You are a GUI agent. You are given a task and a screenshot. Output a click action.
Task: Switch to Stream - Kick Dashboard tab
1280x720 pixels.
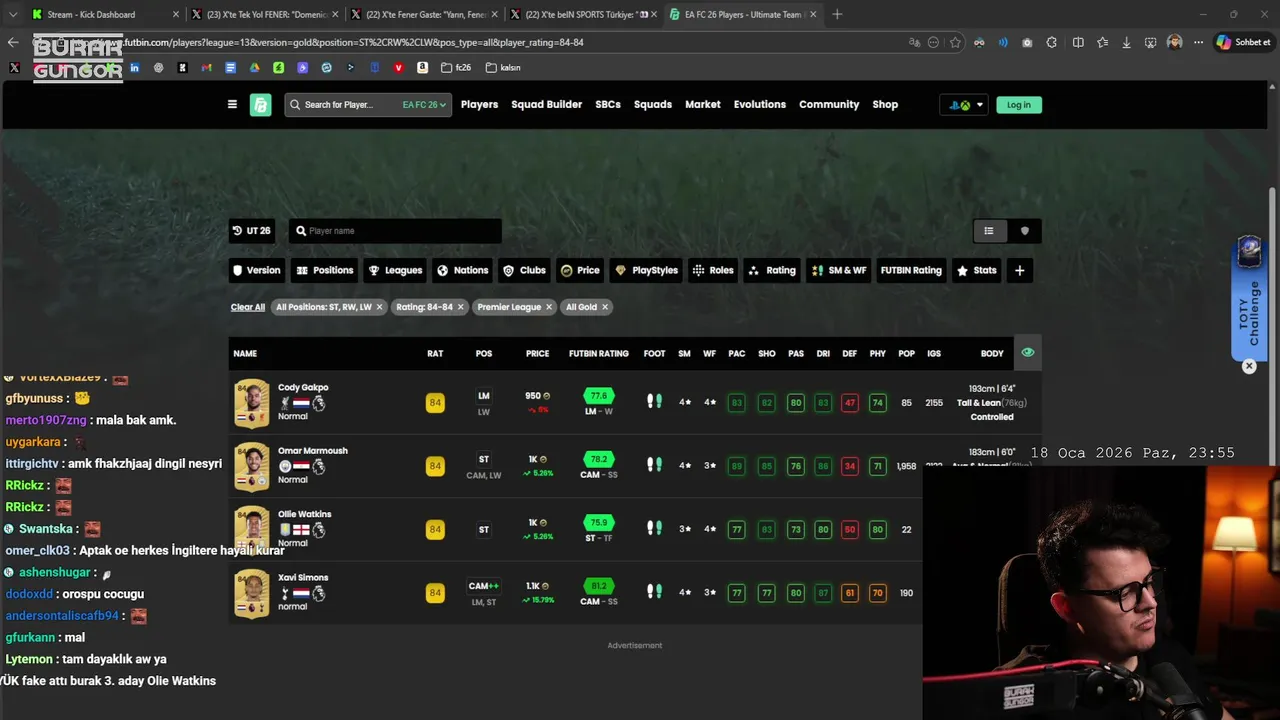[105, 14]
